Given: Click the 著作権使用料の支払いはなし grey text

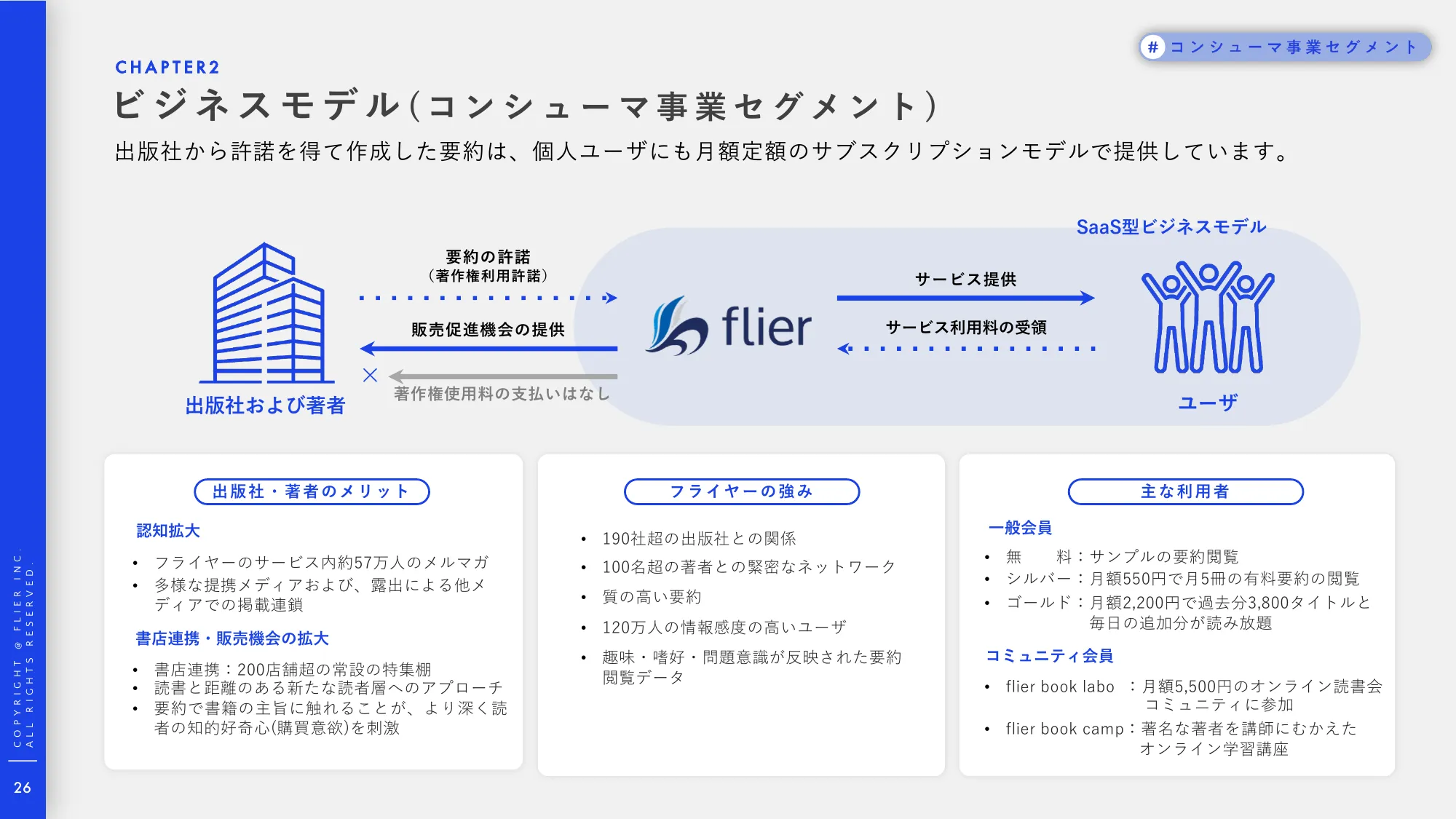Looking at the screenshot, I should pyautogui.click(x=502, y=394).
